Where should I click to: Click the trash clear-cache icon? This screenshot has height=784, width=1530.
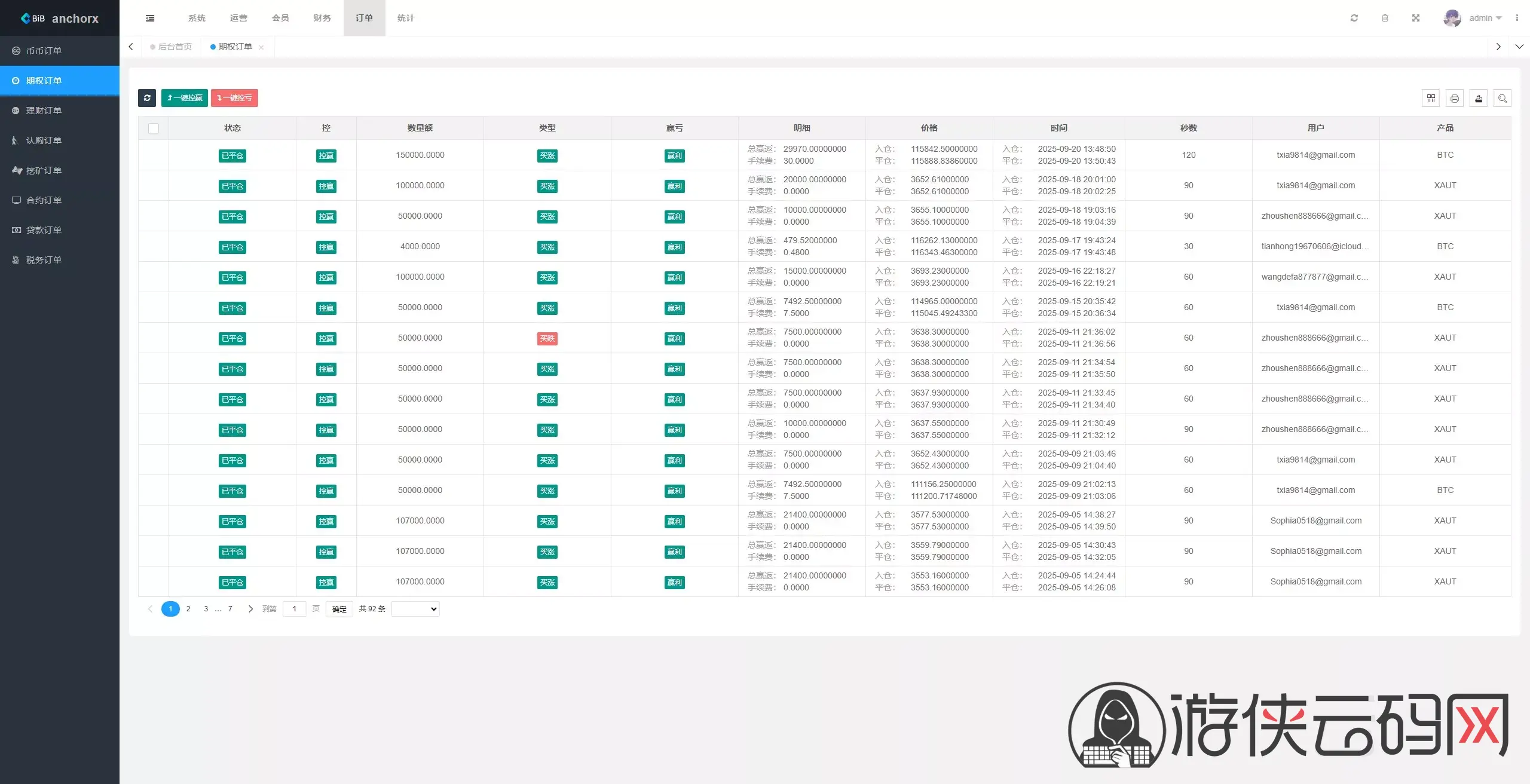[x=1385, y=18]
